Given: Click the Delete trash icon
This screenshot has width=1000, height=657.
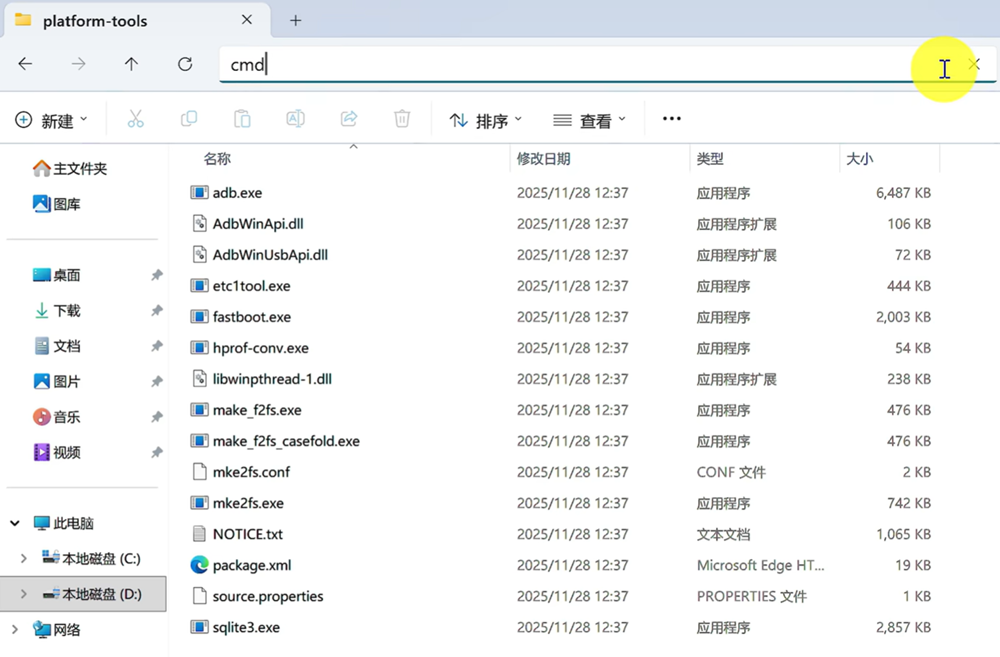Looking at the screenshot, I should 402,119.
